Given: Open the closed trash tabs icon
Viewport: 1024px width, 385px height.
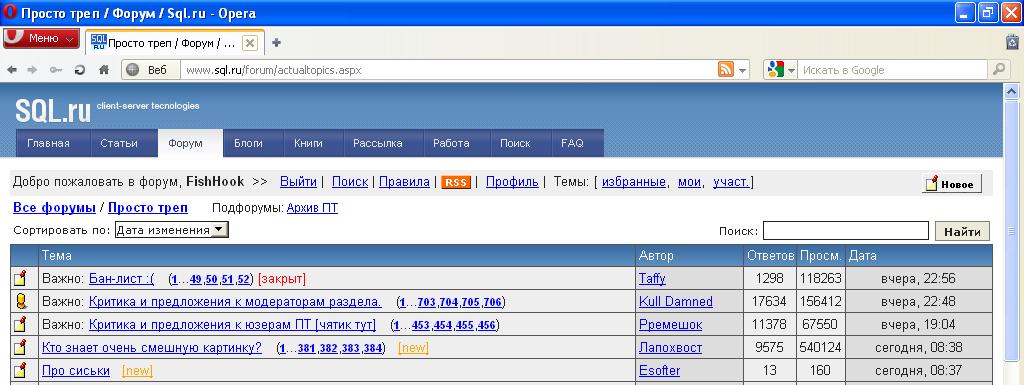Looking at the screenshot, I should point(1013,42).
